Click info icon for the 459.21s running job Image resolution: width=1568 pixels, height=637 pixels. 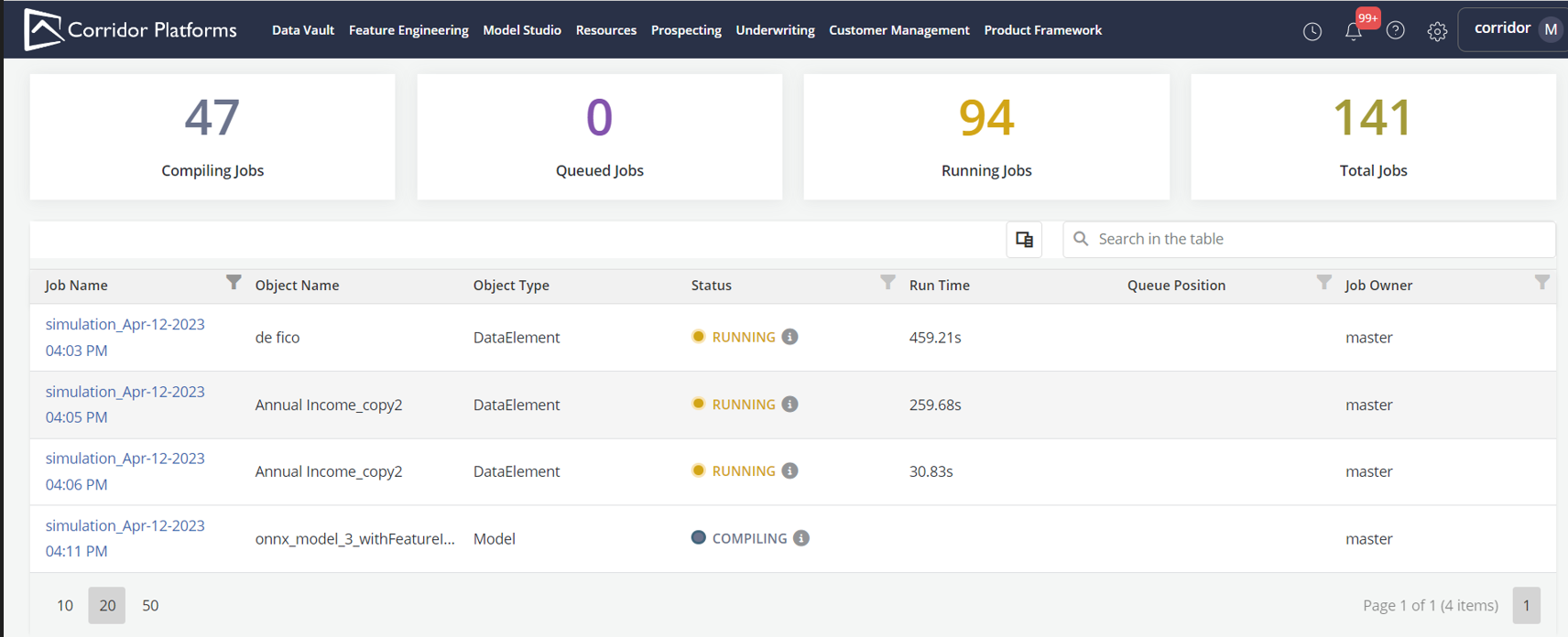(x=790, y=337)
